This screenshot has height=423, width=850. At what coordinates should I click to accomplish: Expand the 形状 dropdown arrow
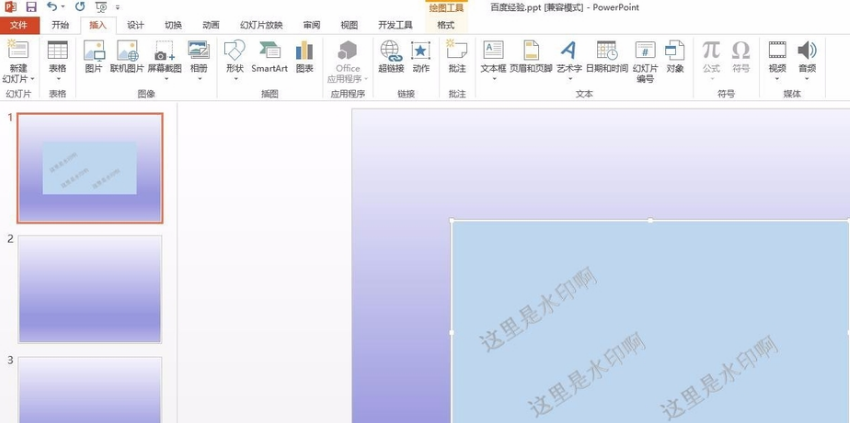236,79
